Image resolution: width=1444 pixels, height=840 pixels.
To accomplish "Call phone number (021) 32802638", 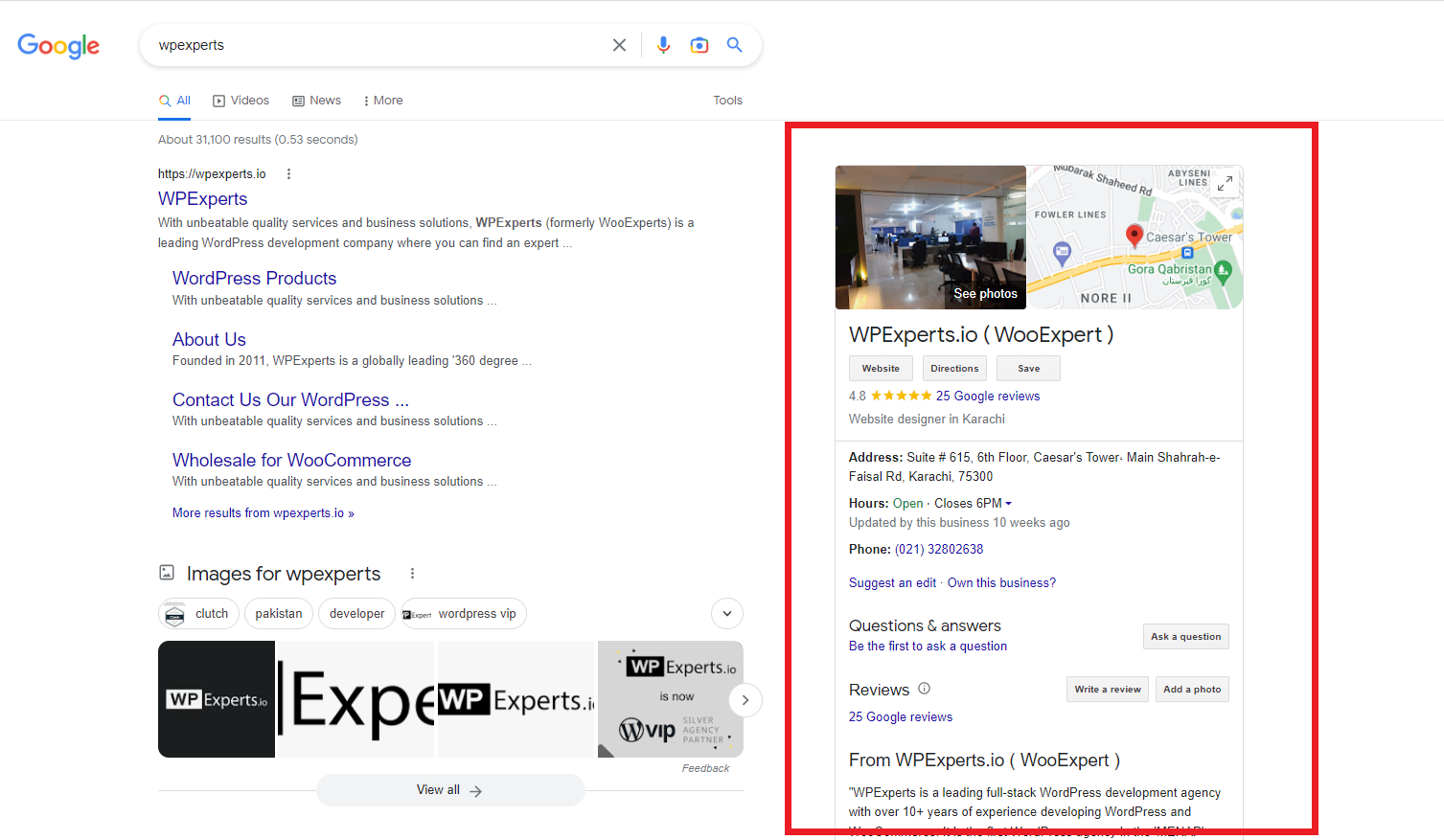I will coord(939,549).
